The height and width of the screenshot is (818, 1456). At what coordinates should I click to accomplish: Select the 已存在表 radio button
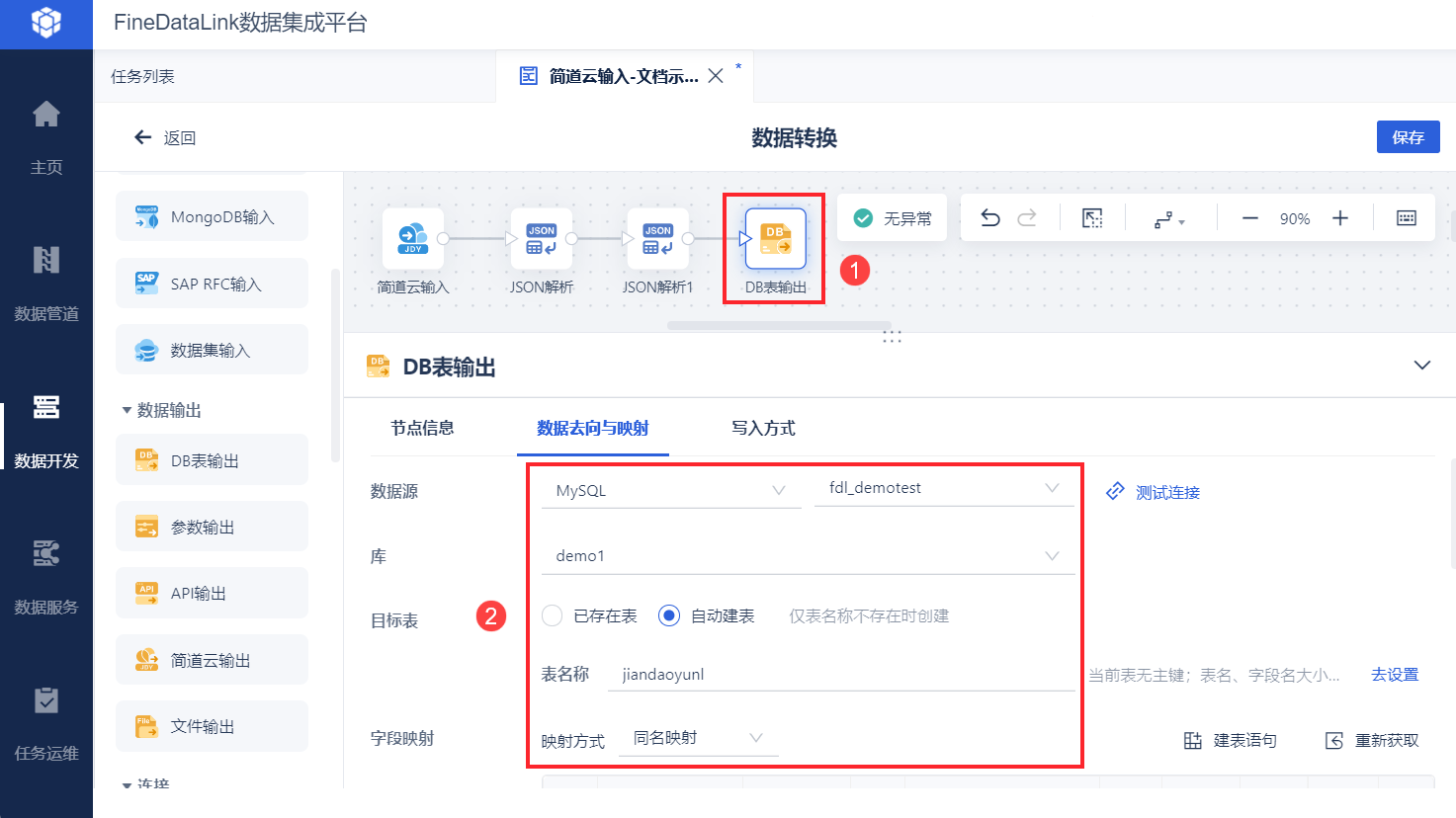pyautogui.click(x=553, y=615)
